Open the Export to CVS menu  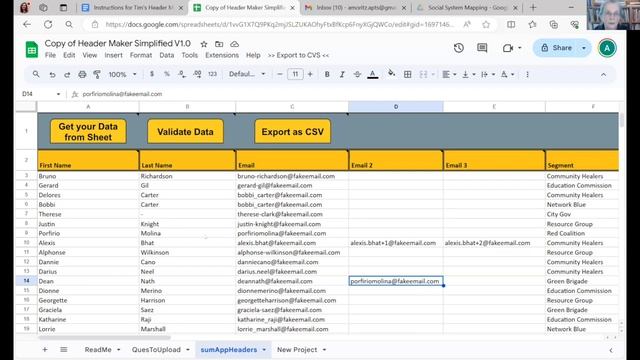tap(298, 55)
